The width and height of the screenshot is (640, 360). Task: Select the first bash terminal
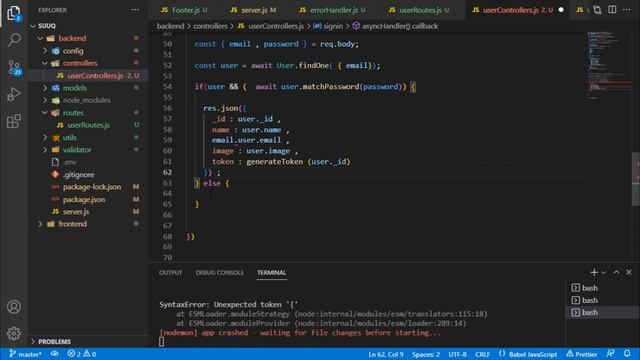pos(602,288)
